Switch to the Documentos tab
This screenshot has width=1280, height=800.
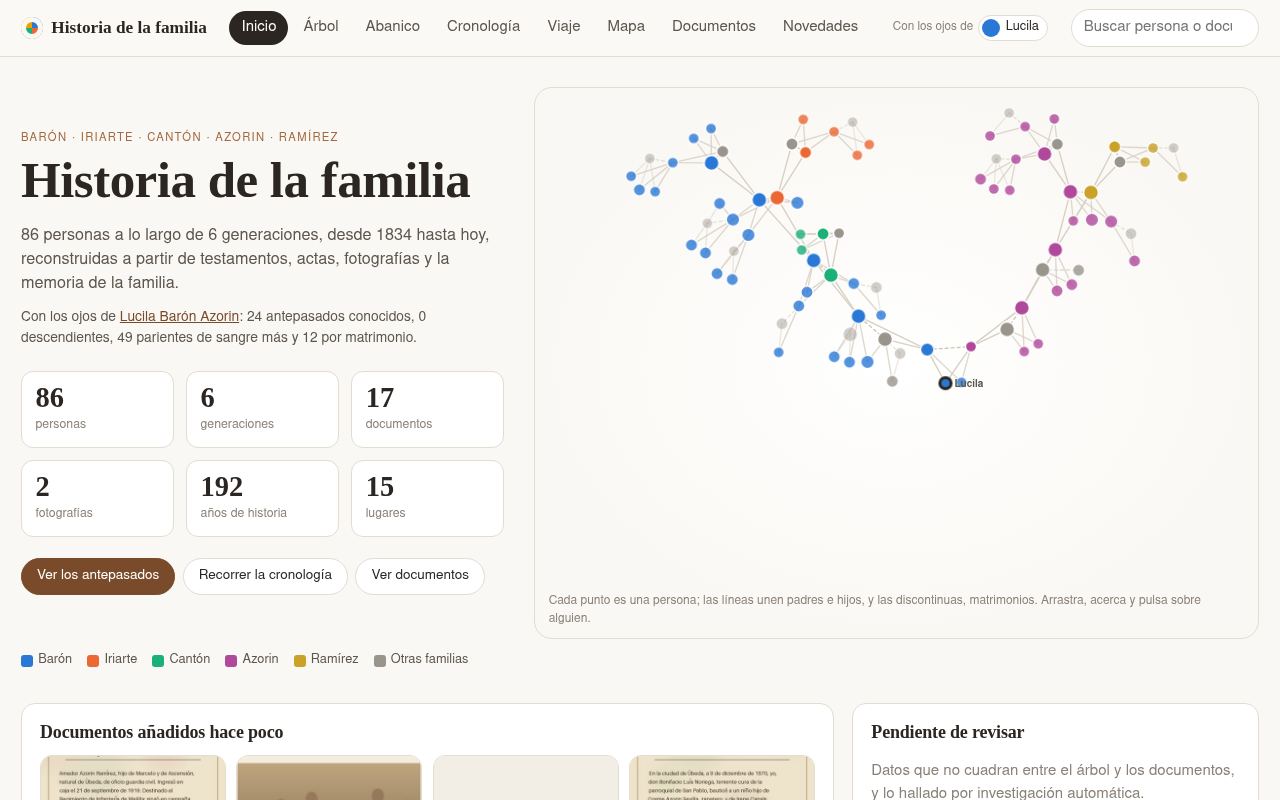tap(714, 27)
